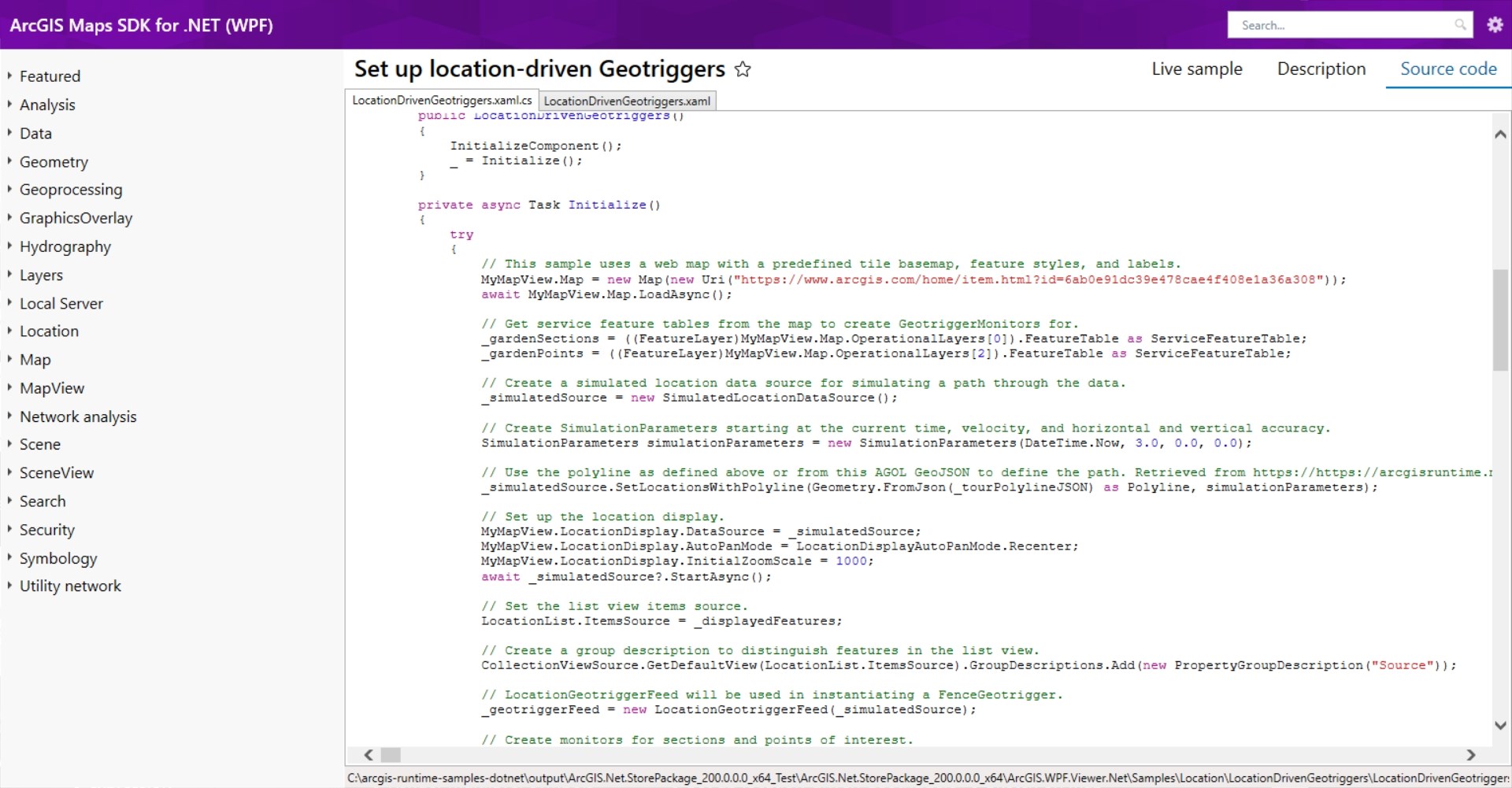Expand the Geoprocessing category arrow

[9, 189]
